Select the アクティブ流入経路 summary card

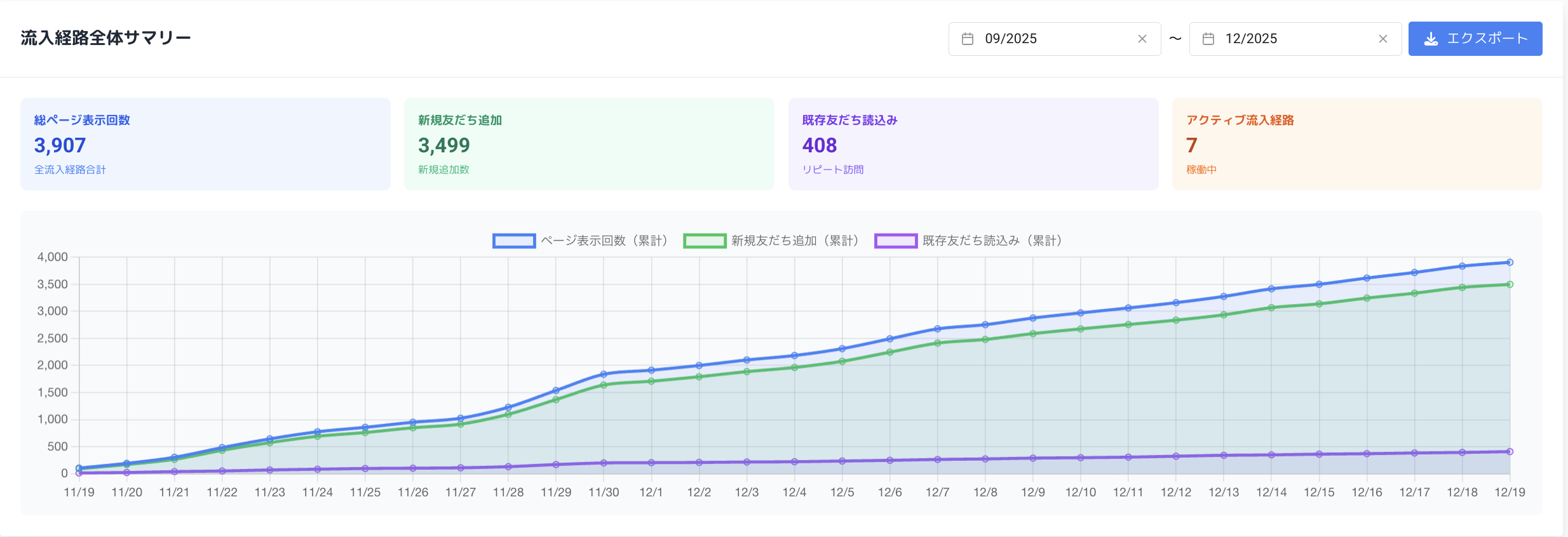pyautogui.click(x=1356, y=144)
